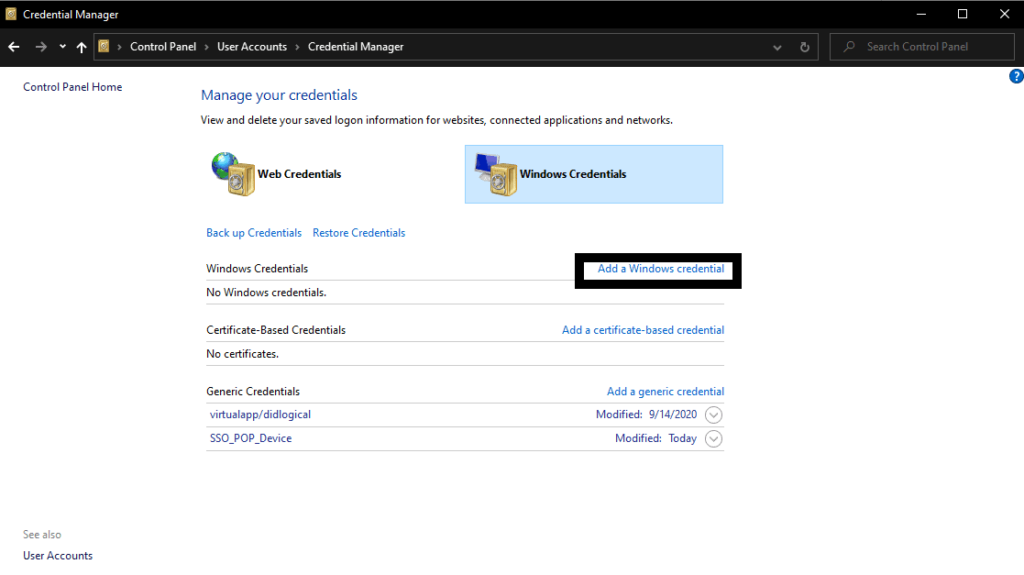Go up one level with up arrow
This screenshot has height=575, width=1024.
82,47
